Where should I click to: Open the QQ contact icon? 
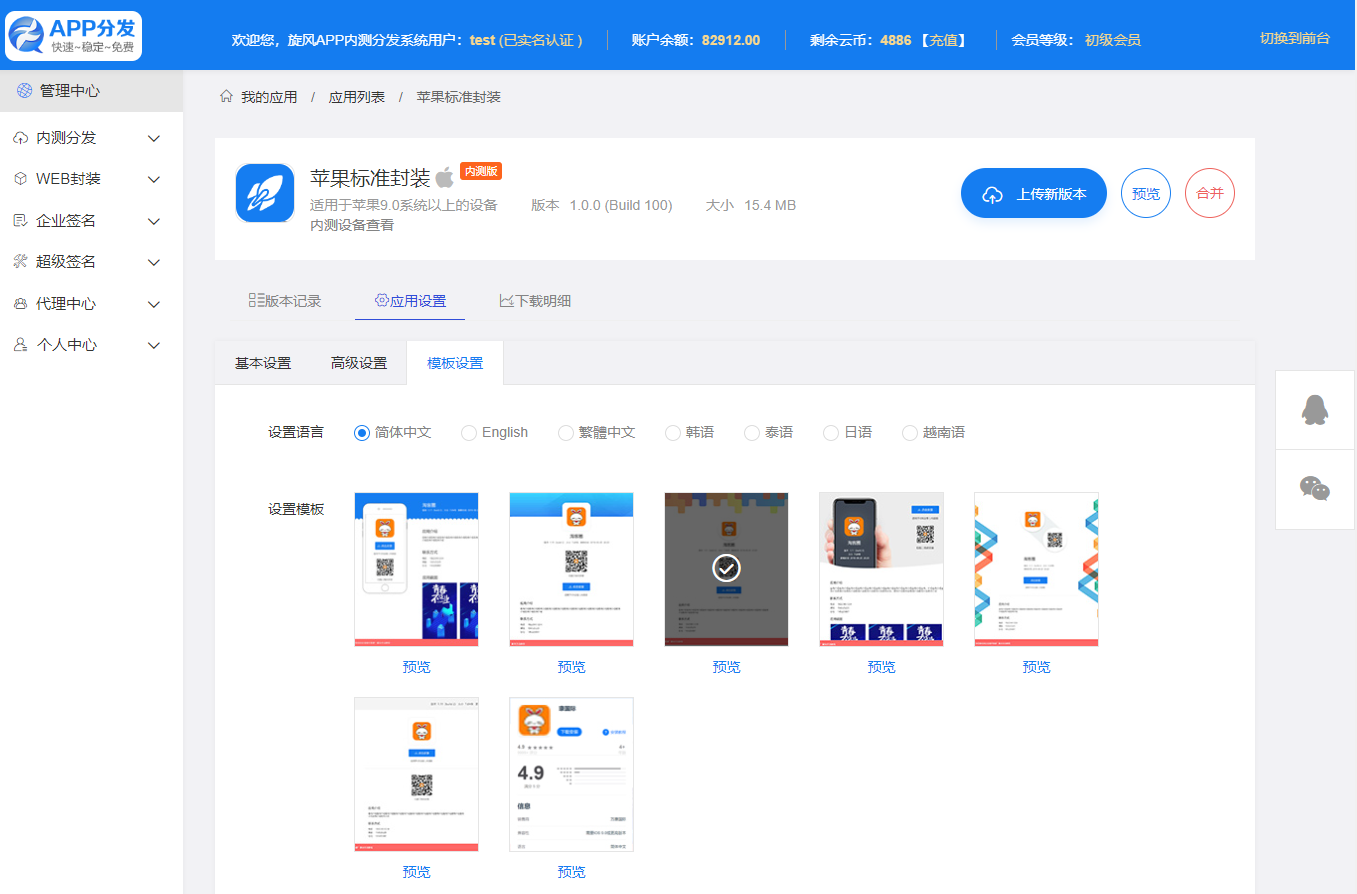point(1315,409)
